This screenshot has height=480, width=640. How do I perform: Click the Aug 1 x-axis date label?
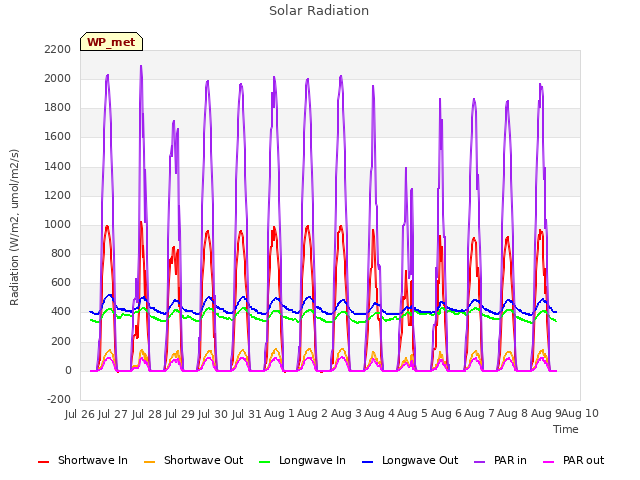pos(279,414)
